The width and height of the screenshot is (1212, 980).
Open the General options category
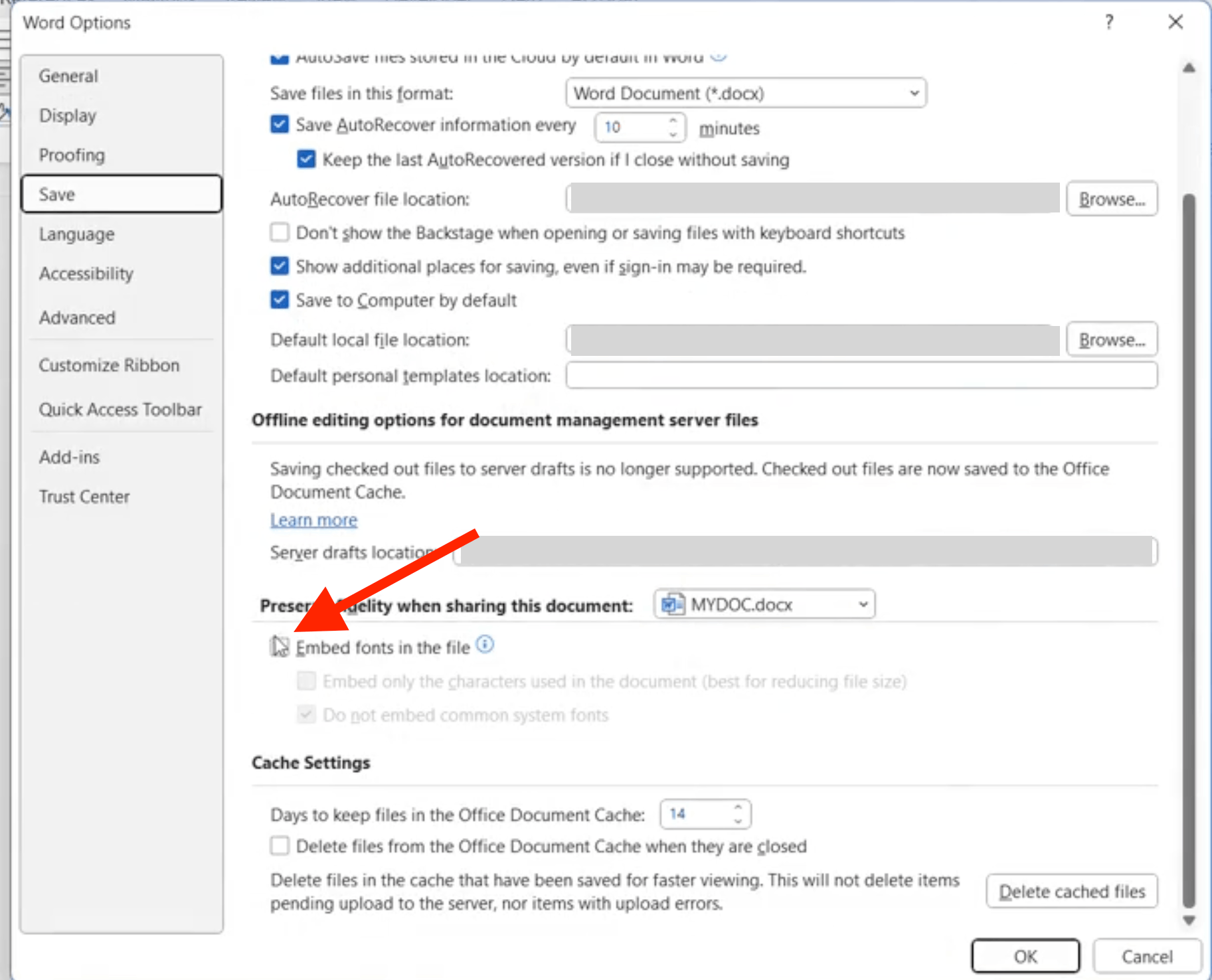coord(122,76)
